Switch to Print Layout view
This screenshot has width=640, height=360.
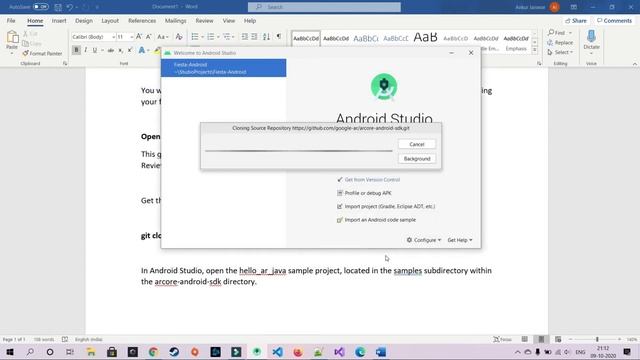tap(541, 340)
